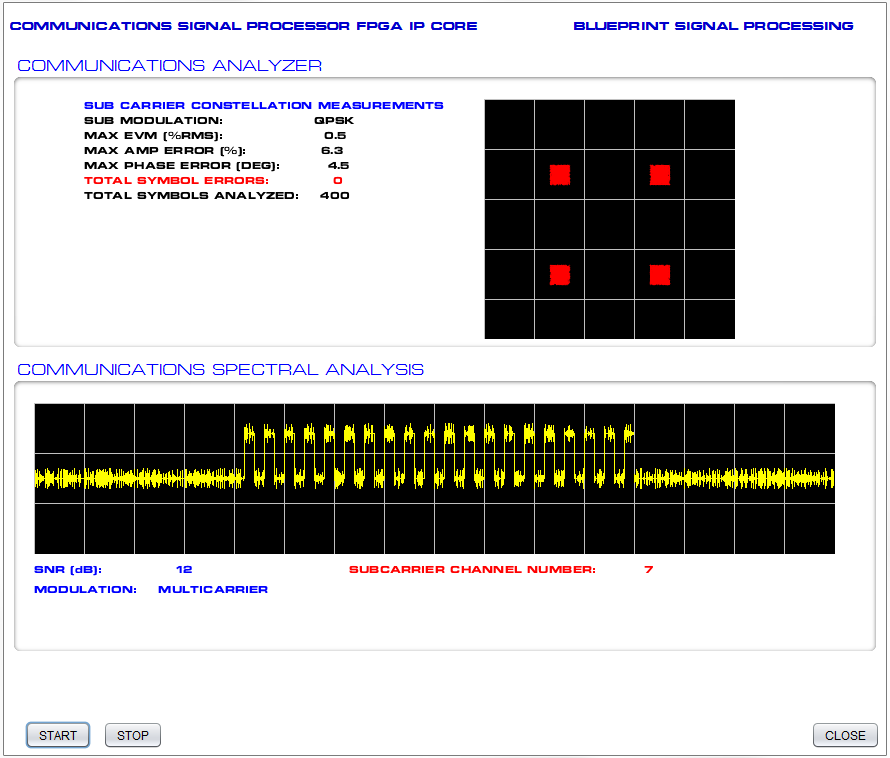Select the Communications Analyzer heading
The image size is (890, 758).
pyautogui.click(x=170, y=66)
